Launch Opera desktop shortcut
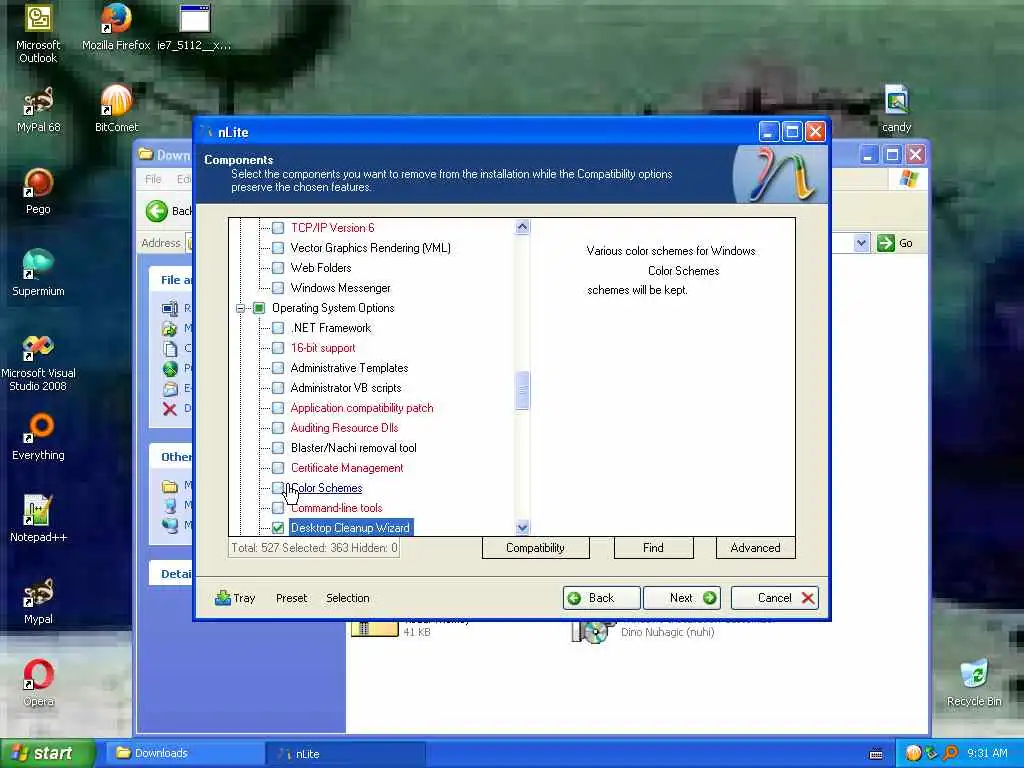This screenshot has height=768, width=1024. point(38,683)
